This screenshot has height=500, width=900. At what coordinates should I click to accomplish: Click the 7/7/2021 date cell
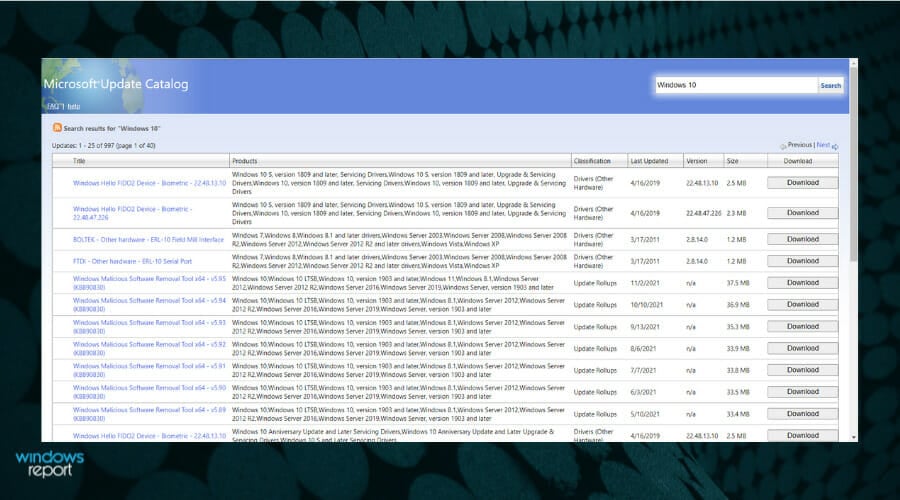click(643, 370)
